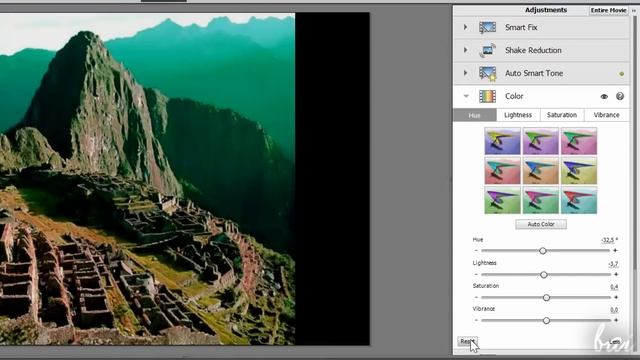Screen dimensions: 640x360
Task: Select bottom-left green hue preset thumbnail
Action: [502, 200]
